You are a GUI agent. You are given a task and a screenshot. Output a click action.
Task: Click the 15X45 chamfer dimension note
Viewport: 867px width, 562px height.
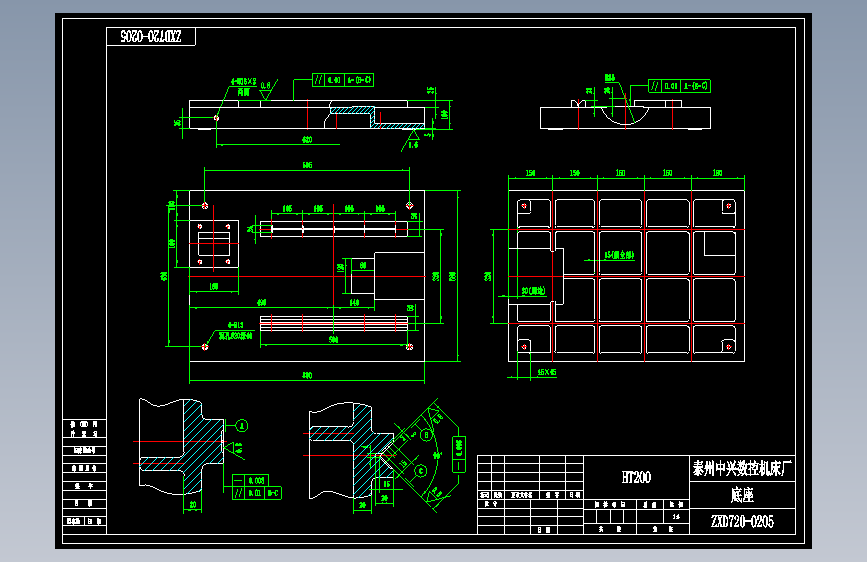(x=546, y=372)
